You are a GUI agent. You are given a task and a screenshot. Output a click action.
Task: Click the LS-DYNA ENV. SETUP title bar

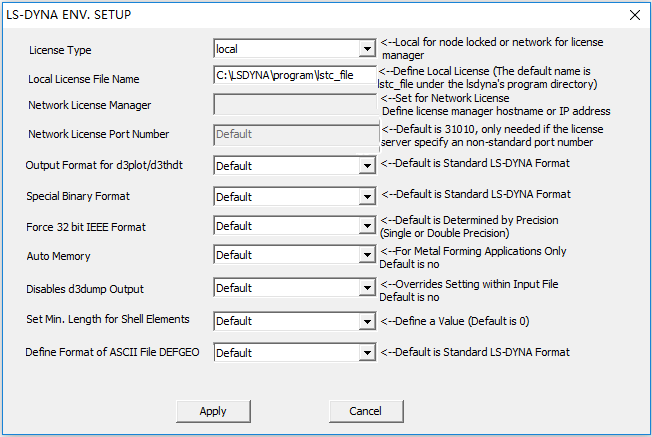pos(300,15)
